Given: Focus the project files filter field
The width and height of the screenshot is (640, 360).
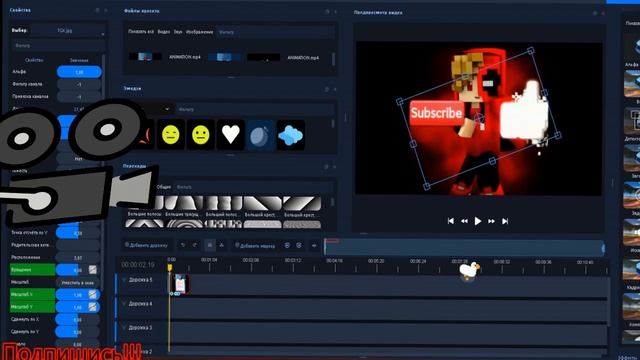Looking at the screenshot, I should 276,31.
